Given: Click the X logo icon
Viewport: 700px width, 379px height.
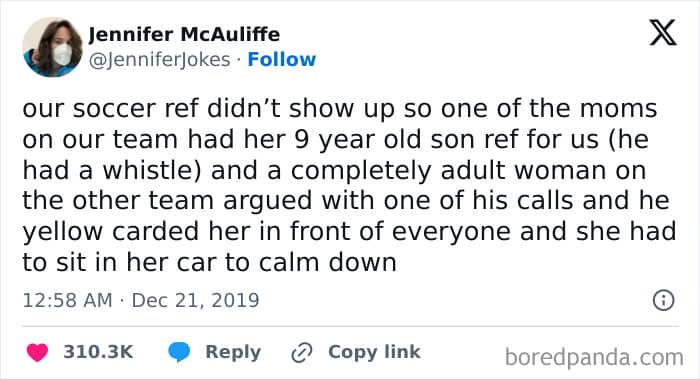Looking at the screenshot, I should tap(663, 33).
